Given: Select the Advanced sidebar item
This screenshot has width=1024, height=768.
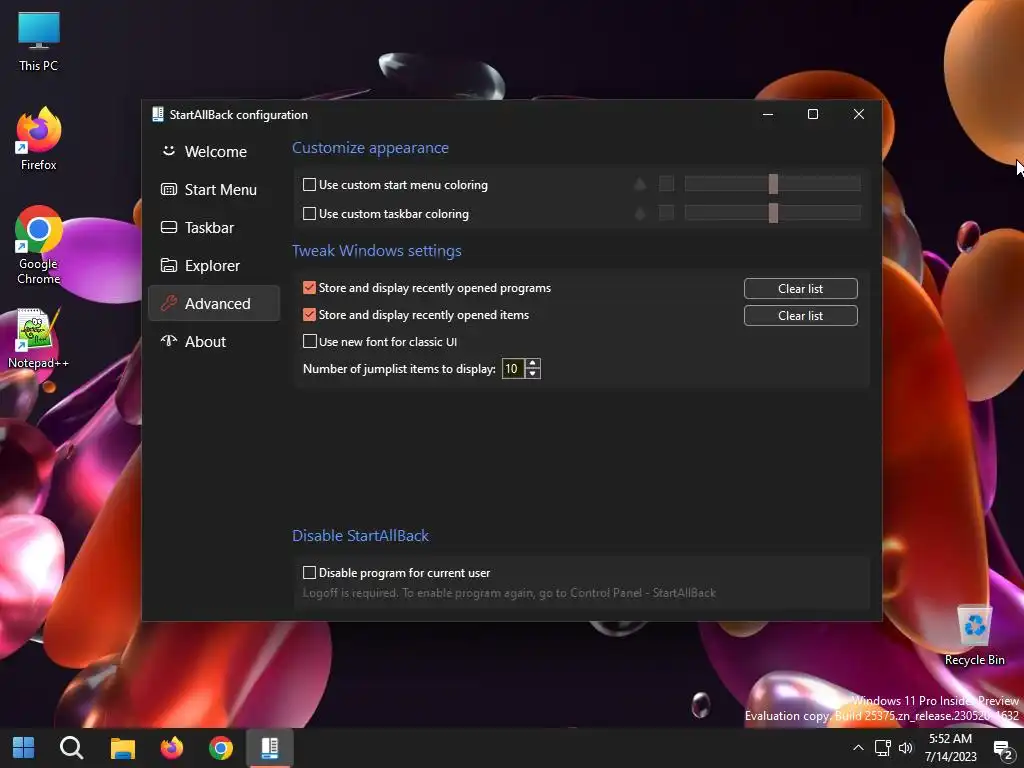Looking at the screenshot, I should 214,303.
